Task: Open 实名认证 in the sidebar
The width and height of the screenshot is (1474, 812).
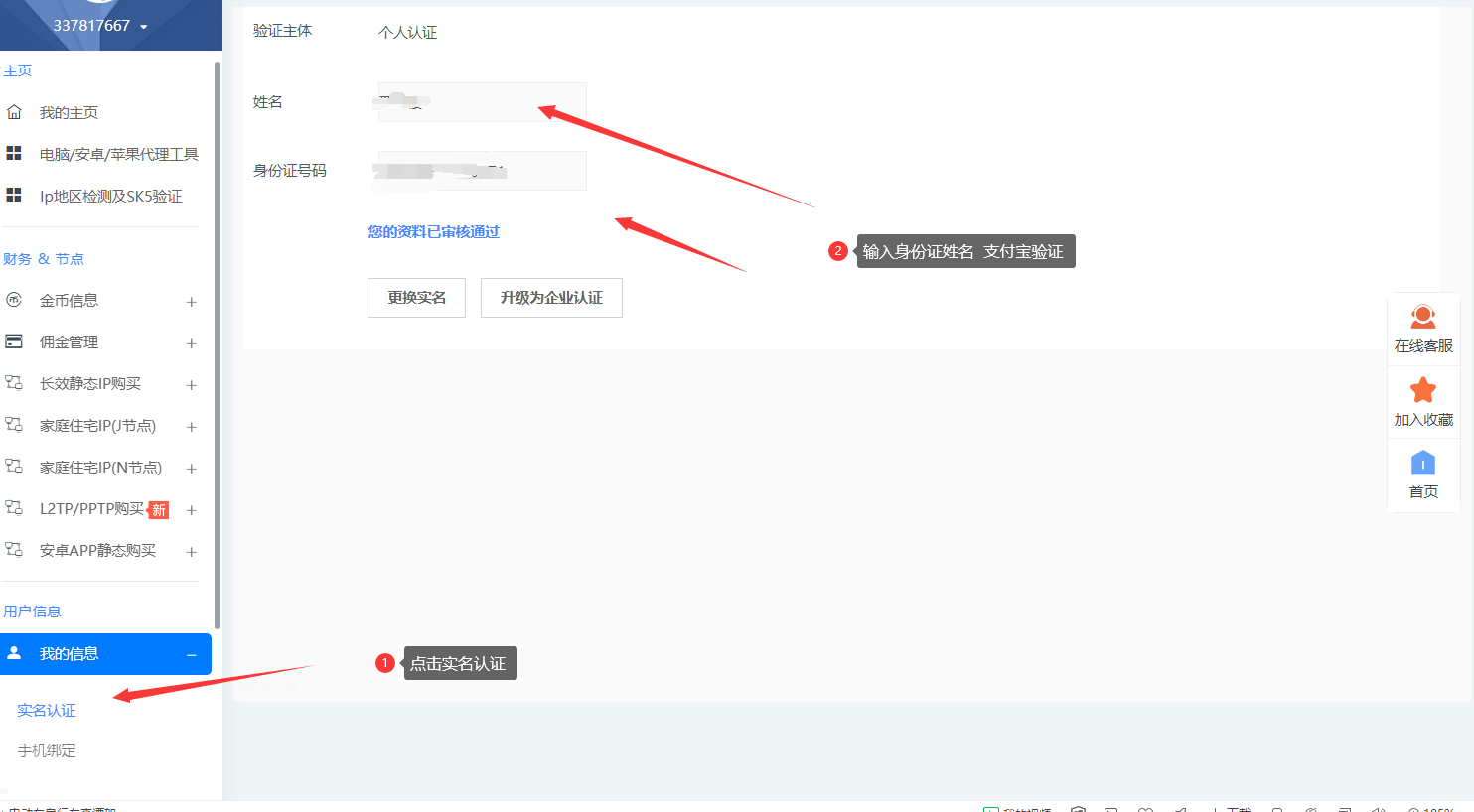Action: tap(47, 710)
